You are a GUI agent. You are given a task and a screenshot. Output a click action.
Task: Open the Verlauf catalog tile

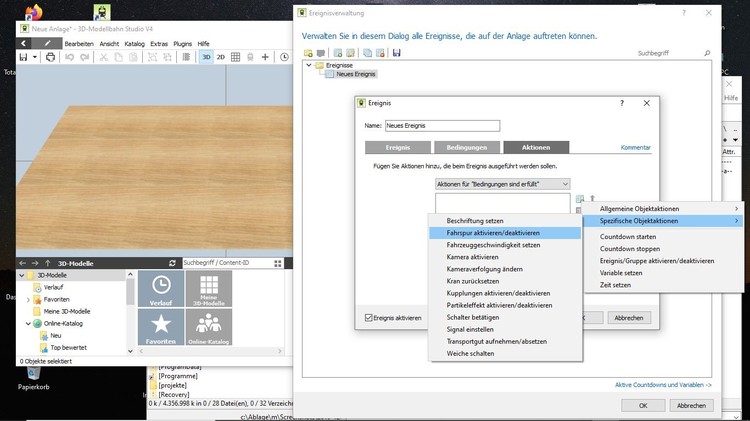[x=161, y=288]
